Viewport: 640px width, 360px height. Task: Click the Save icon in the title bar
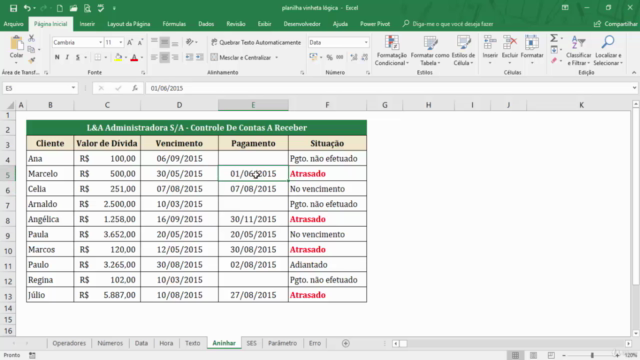click(x=13, y=8)
